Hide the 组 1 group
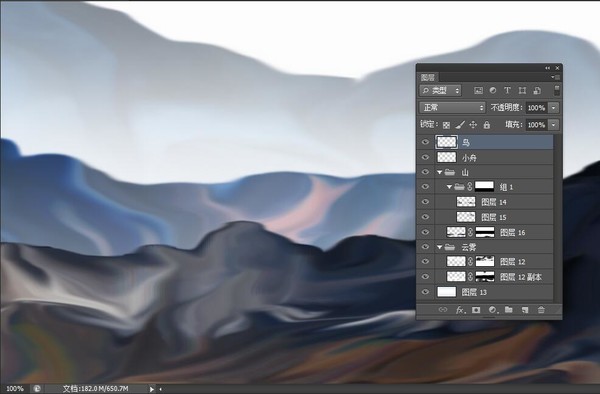The width and height of the screenshot is (600, 394). tap(425, 187)
